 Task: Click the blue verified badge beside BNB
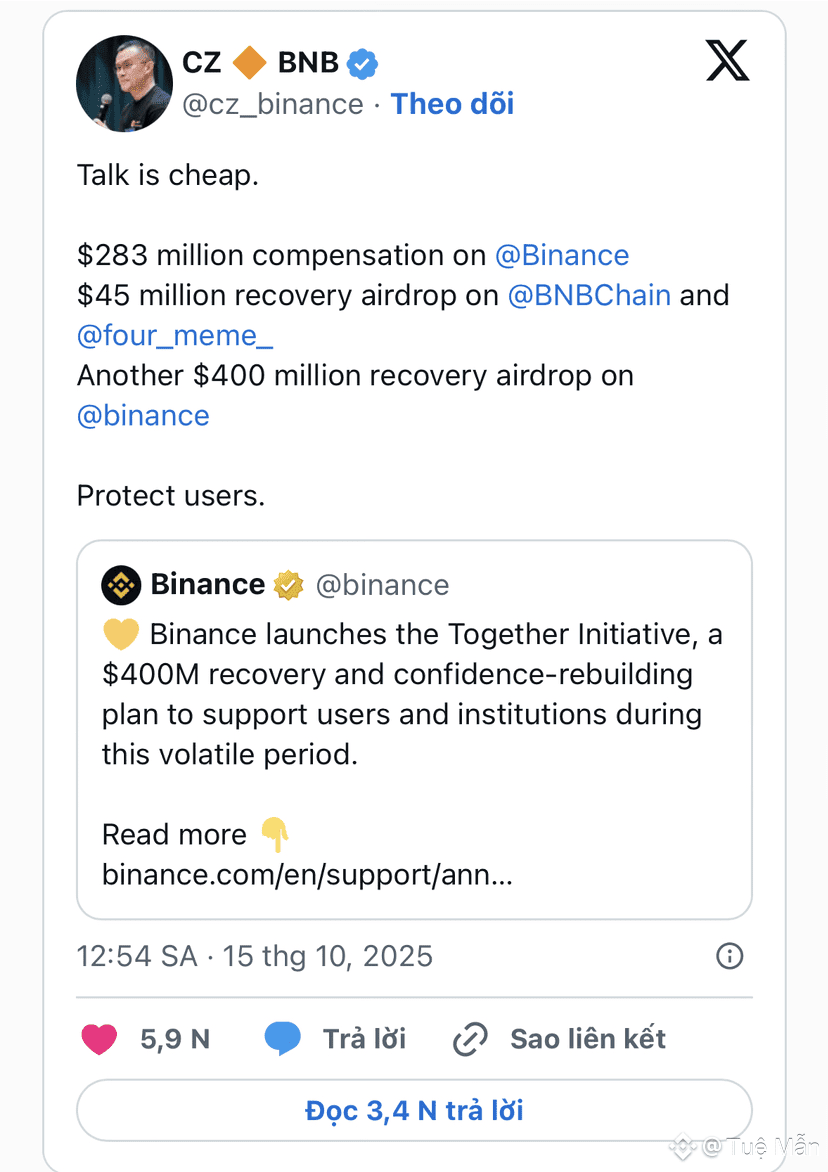pyautogui.click(x=362, y=64)
